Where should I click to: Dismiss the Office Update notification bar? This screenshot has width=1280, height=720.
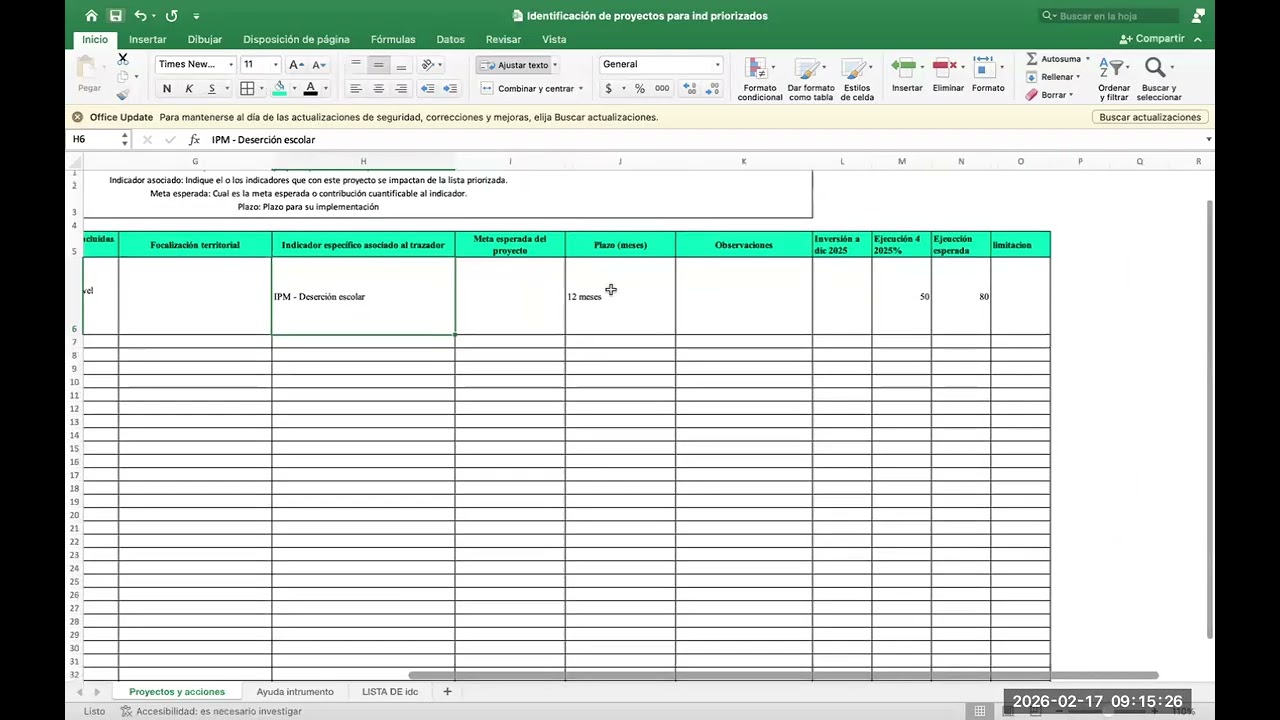[x=77, y=117]
